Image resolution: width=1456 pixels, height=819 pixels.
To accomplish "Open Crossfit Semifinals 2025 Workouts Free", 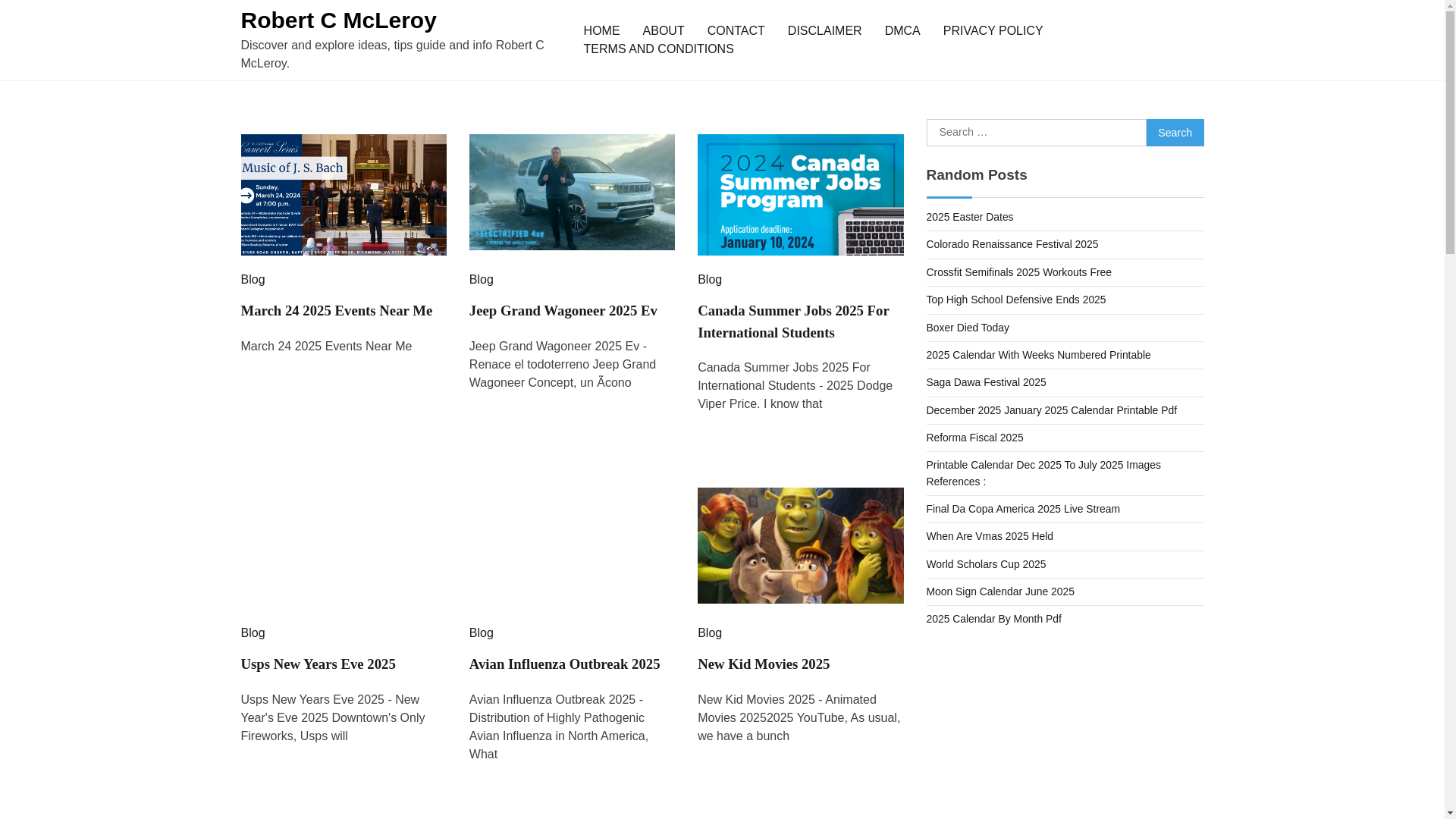I will [1019, 272].
